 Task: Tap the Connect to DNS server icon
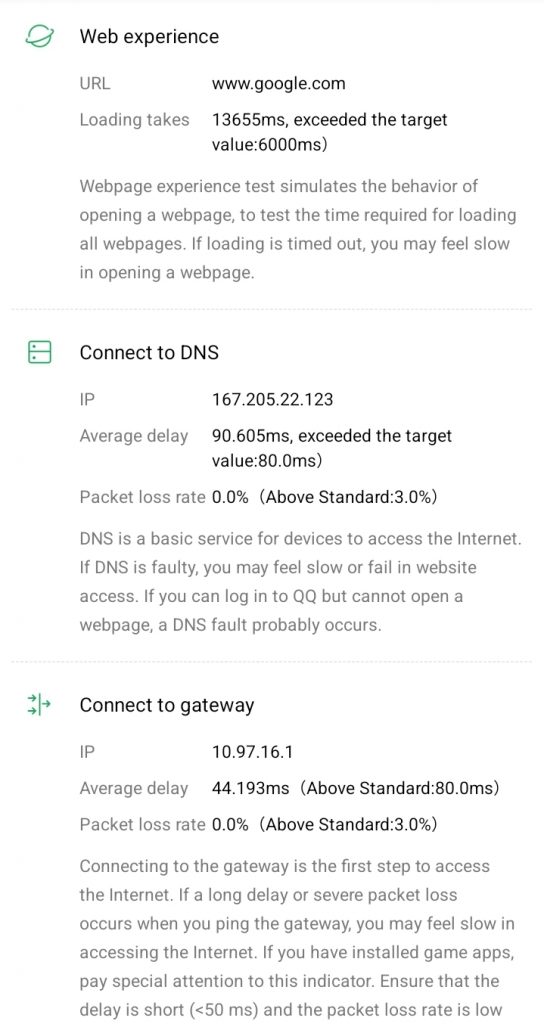pyautogui.click(x=39, y=351)
